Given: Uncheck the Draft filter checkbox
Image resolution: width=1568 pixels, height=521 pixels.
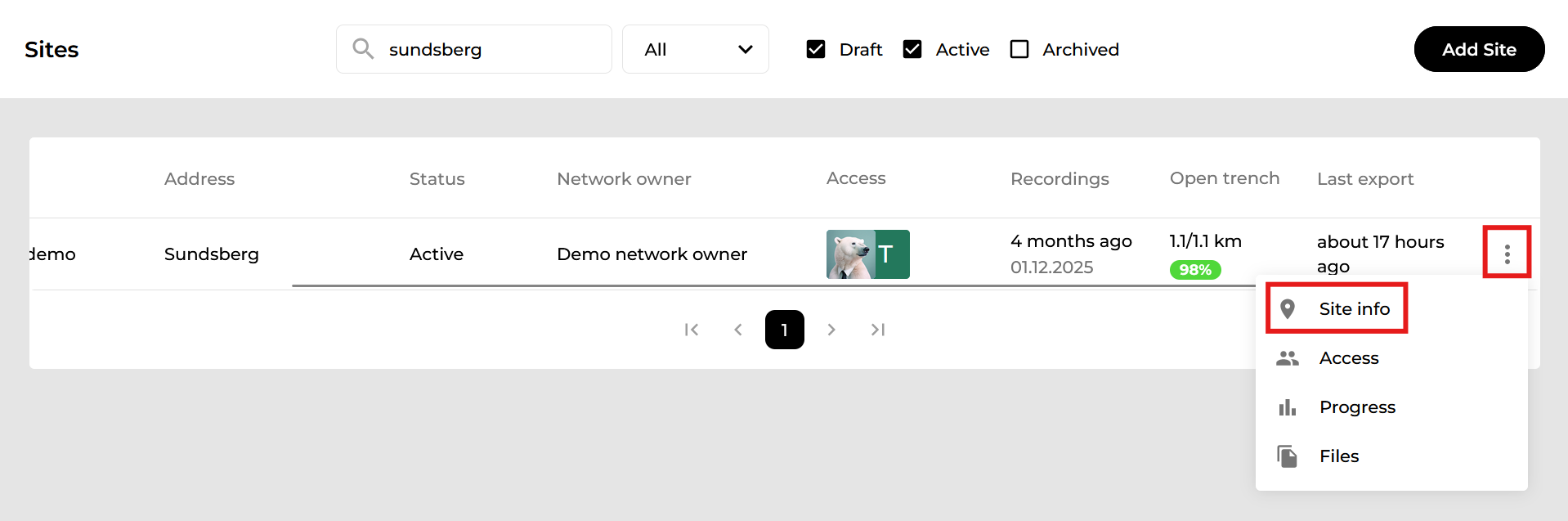Looking at the screenshot, I should (816, 50).
